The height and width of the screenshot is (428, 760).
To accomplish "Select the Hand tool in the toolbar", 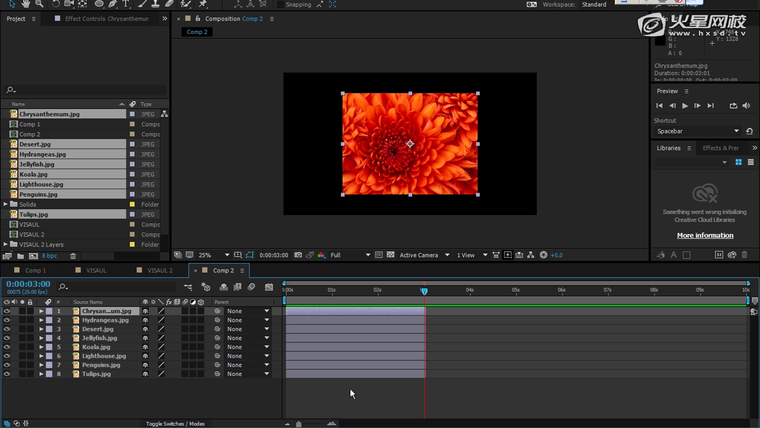I will click(x=23, y=4).
